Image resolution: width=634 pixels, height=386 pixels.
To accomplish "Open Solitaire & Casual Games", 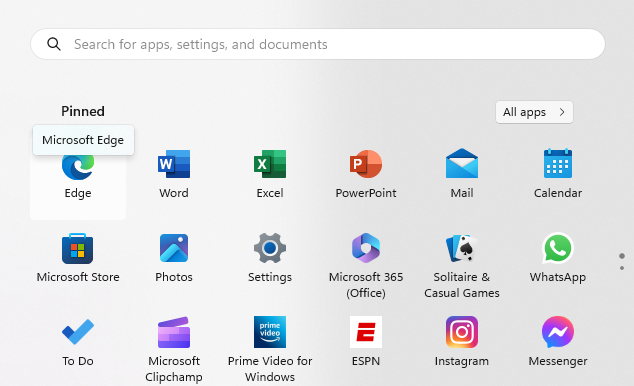I will 462,248.
